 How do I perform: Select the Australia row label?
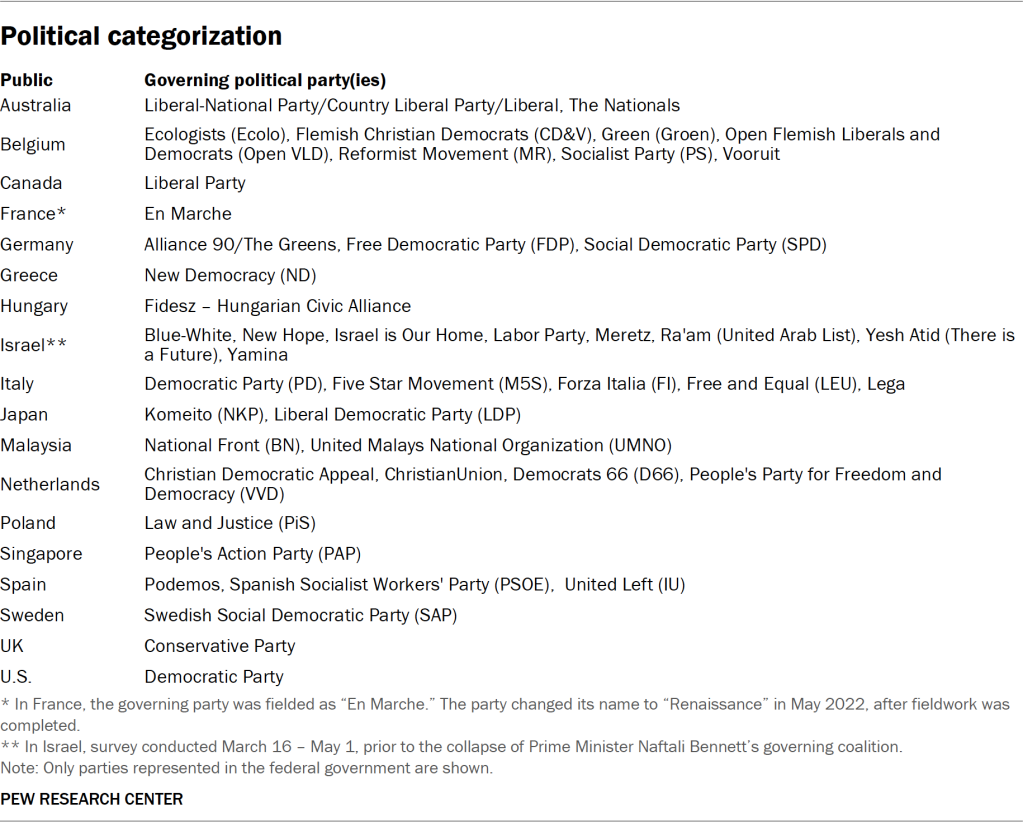click(36, 105)
